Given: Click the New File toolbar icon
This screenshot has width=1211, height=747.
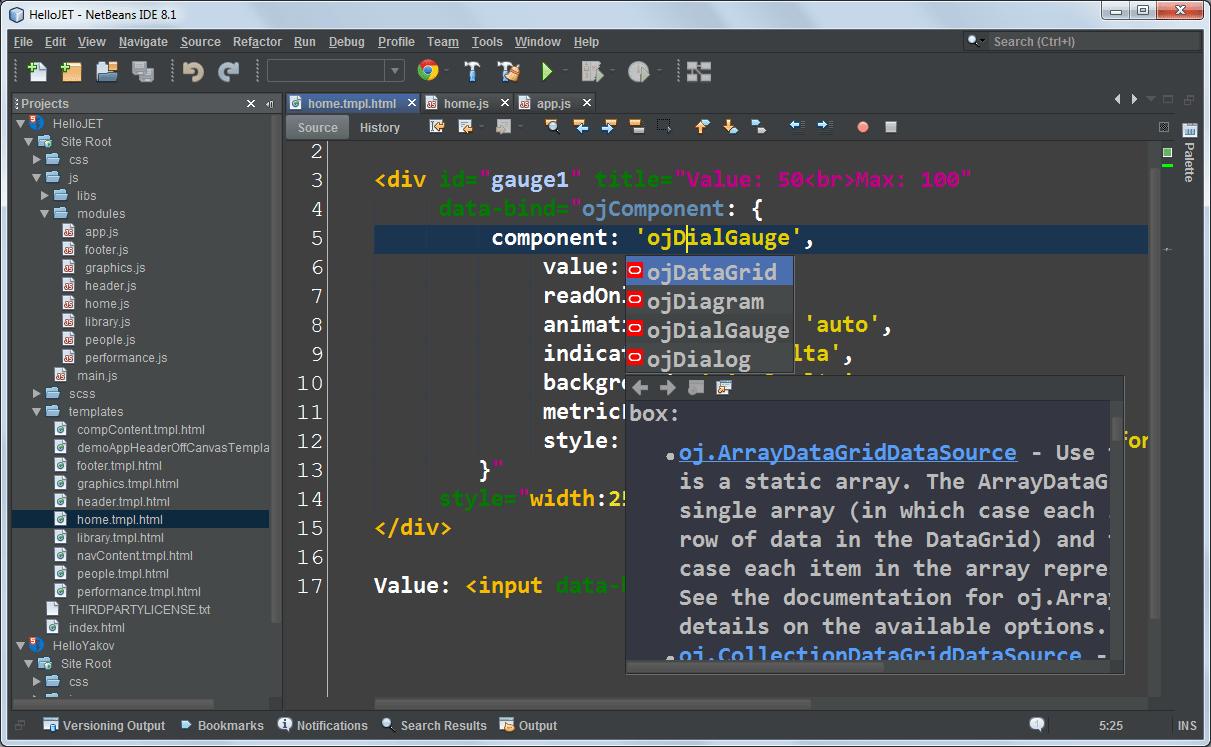Looking at the screenshot, I should 38,71.
